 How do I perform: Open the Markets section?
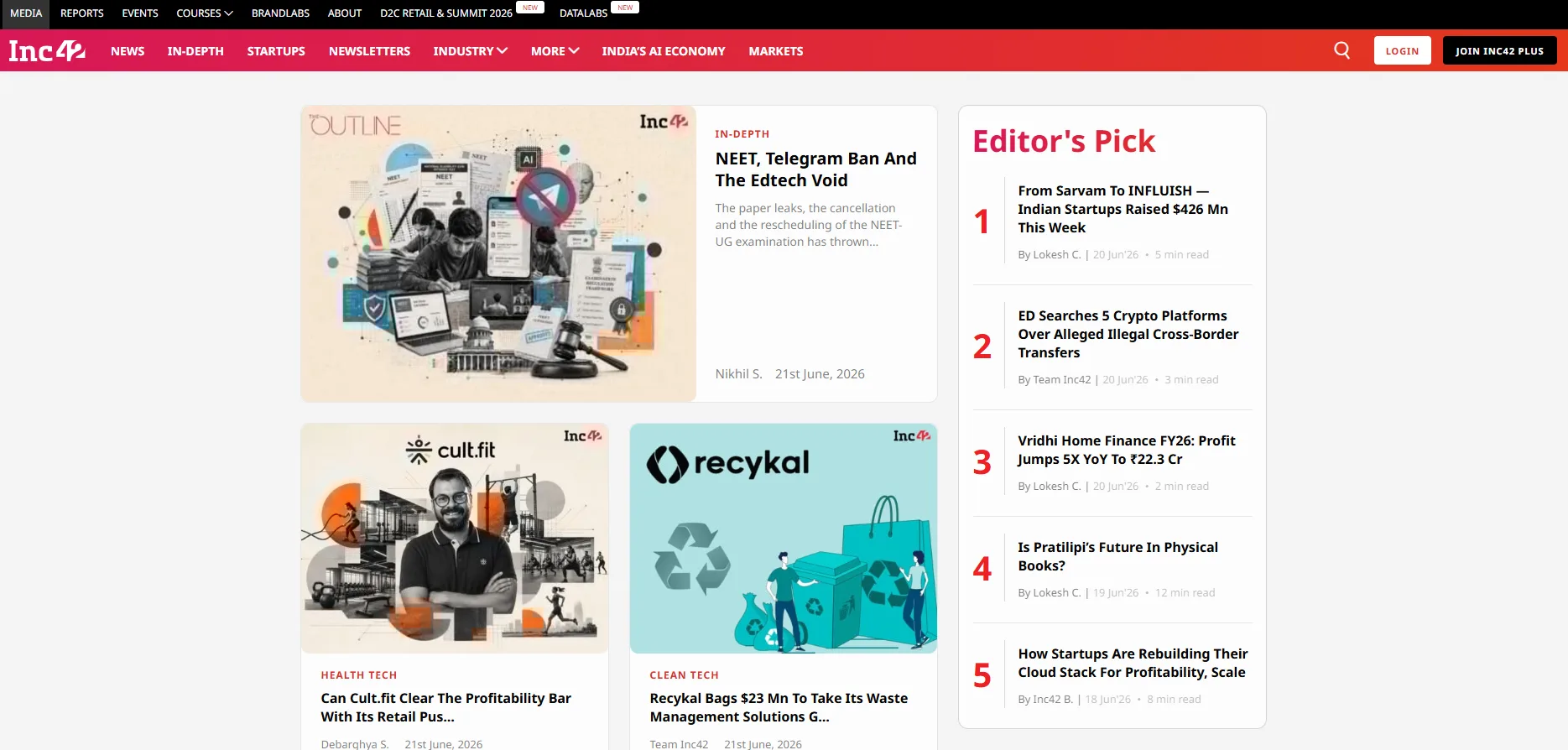point(776,51)
